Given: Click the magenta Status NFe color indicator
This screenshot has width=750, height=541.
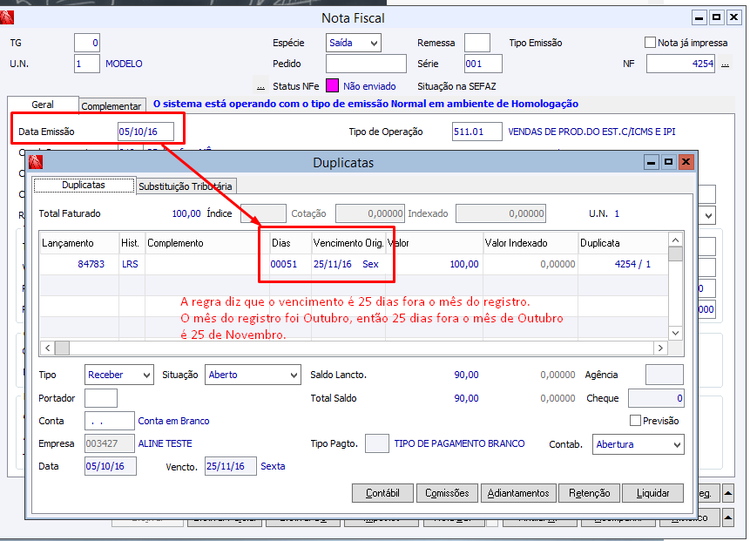Looking at the screenshot, I should coord(332,86).
